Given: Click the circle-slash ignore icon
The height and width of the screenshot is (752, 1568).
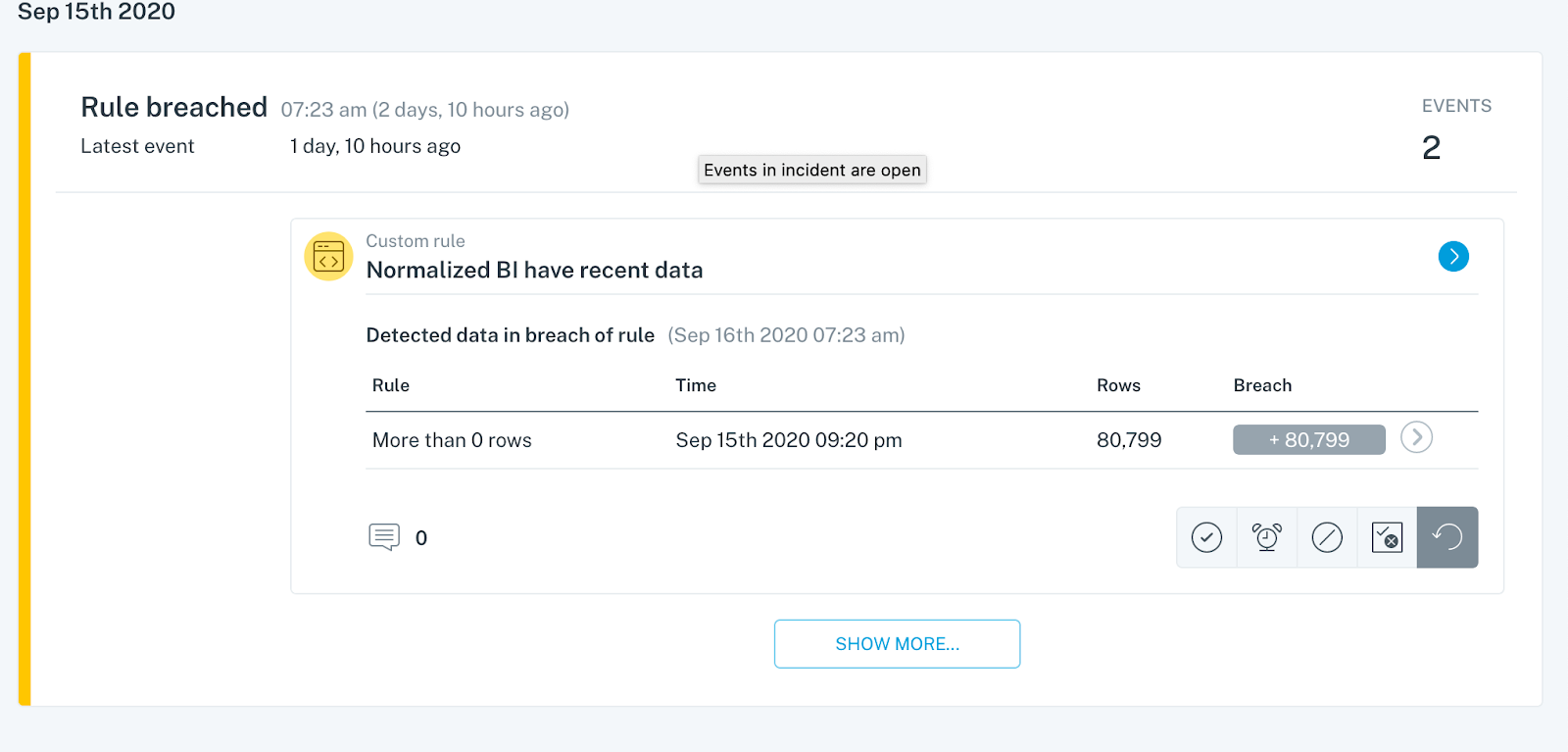Looking at the screenshot, I should [x=1327, y=537].
